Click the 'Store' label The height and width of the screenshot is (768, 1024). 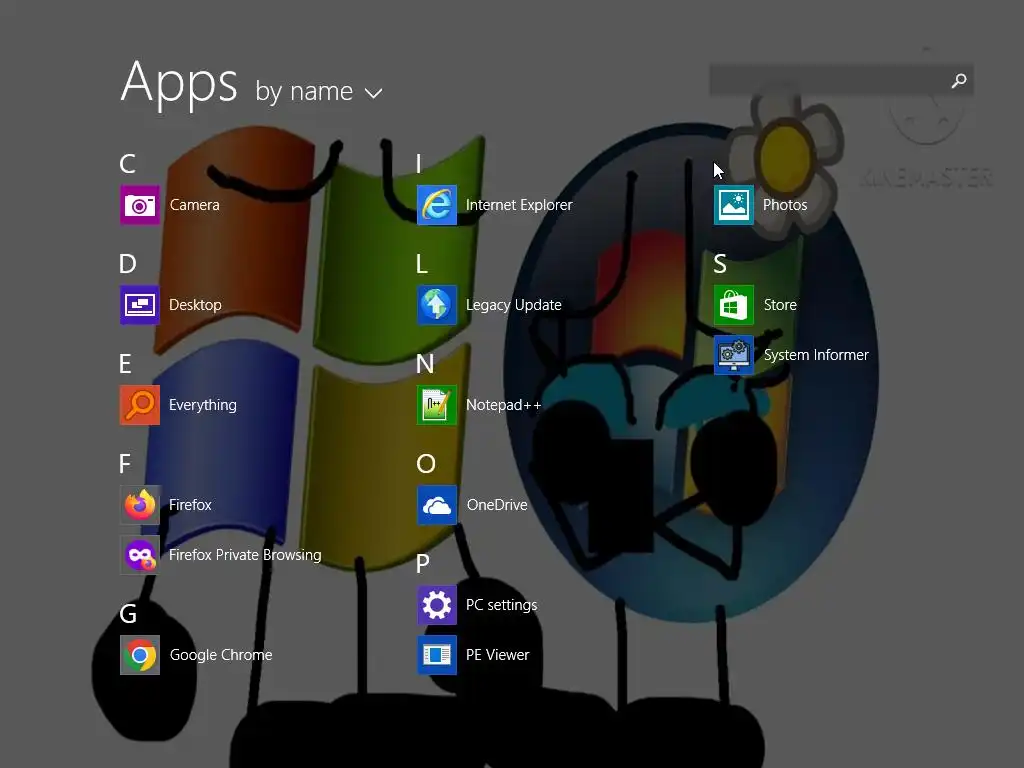780,305
